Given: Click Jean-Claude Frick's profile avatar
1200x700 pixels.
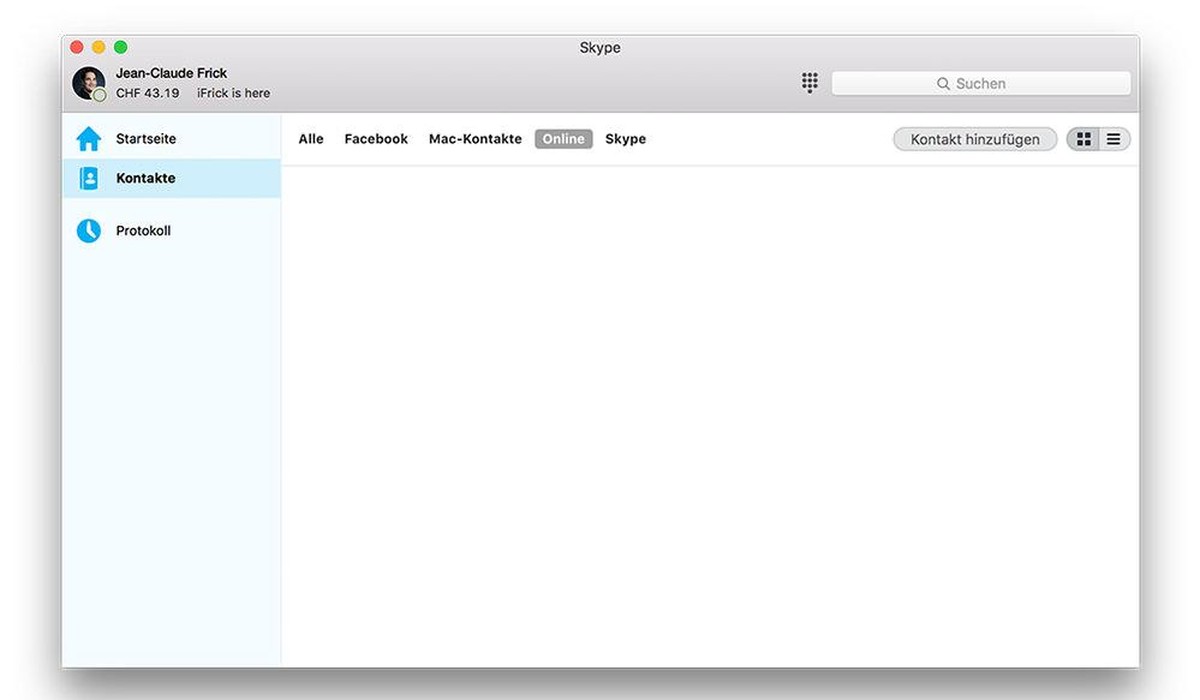Looking at the screenshot, I should click(x=89, y=83).
